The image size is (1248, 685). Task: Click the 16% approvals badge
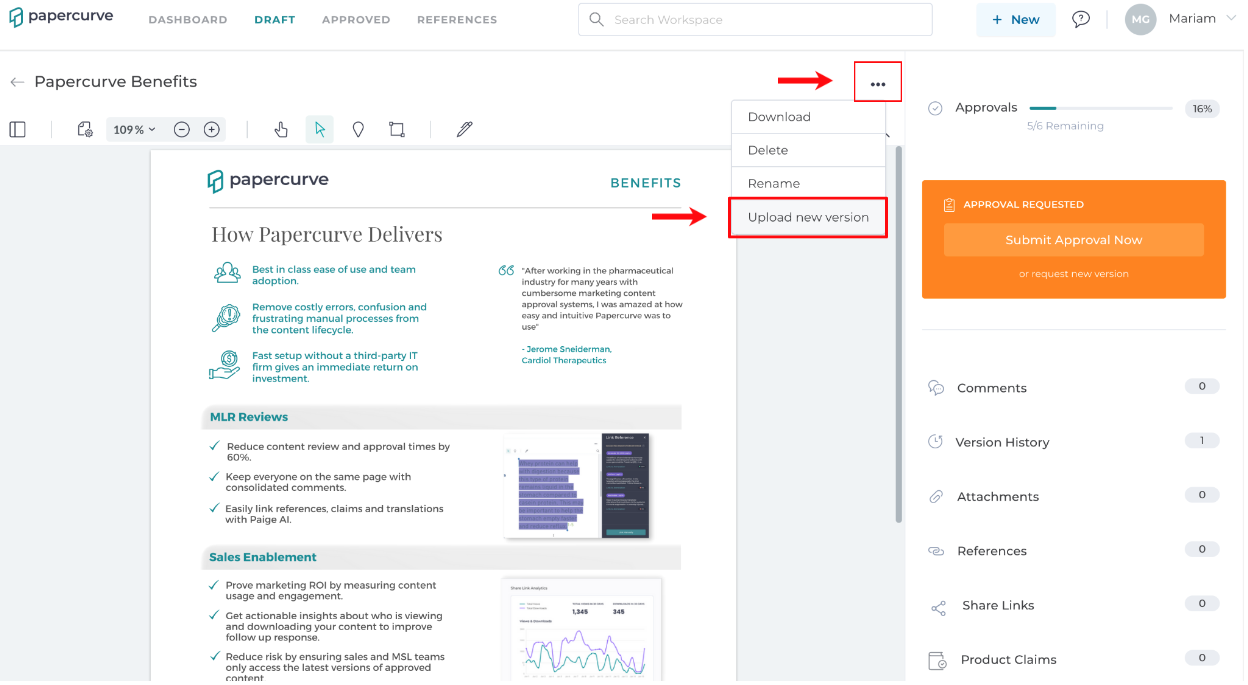pyautogui.click(x=1202, y=108)
